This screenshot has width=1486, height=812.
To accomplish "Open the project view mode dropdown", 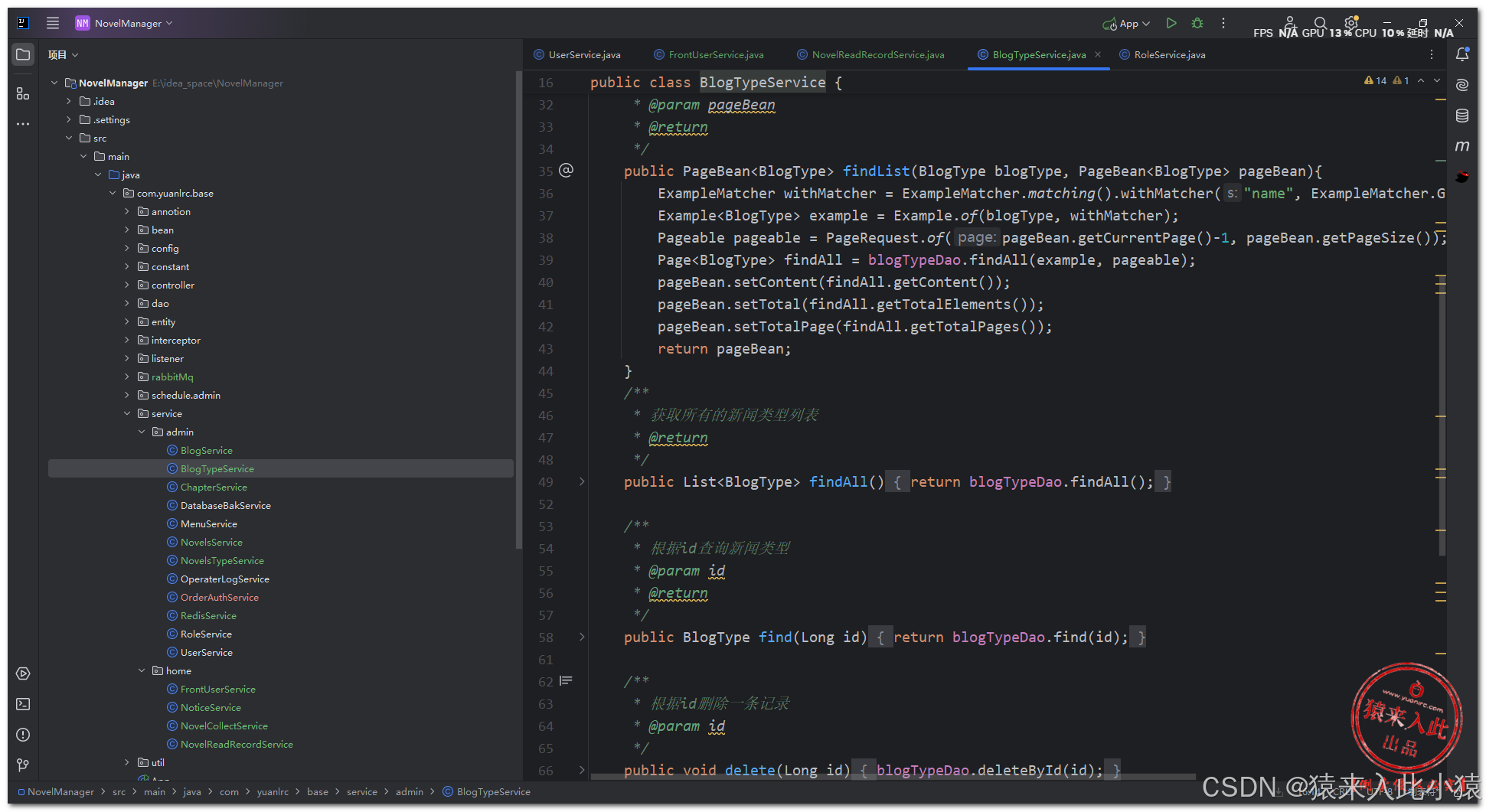I will (63, 54).
